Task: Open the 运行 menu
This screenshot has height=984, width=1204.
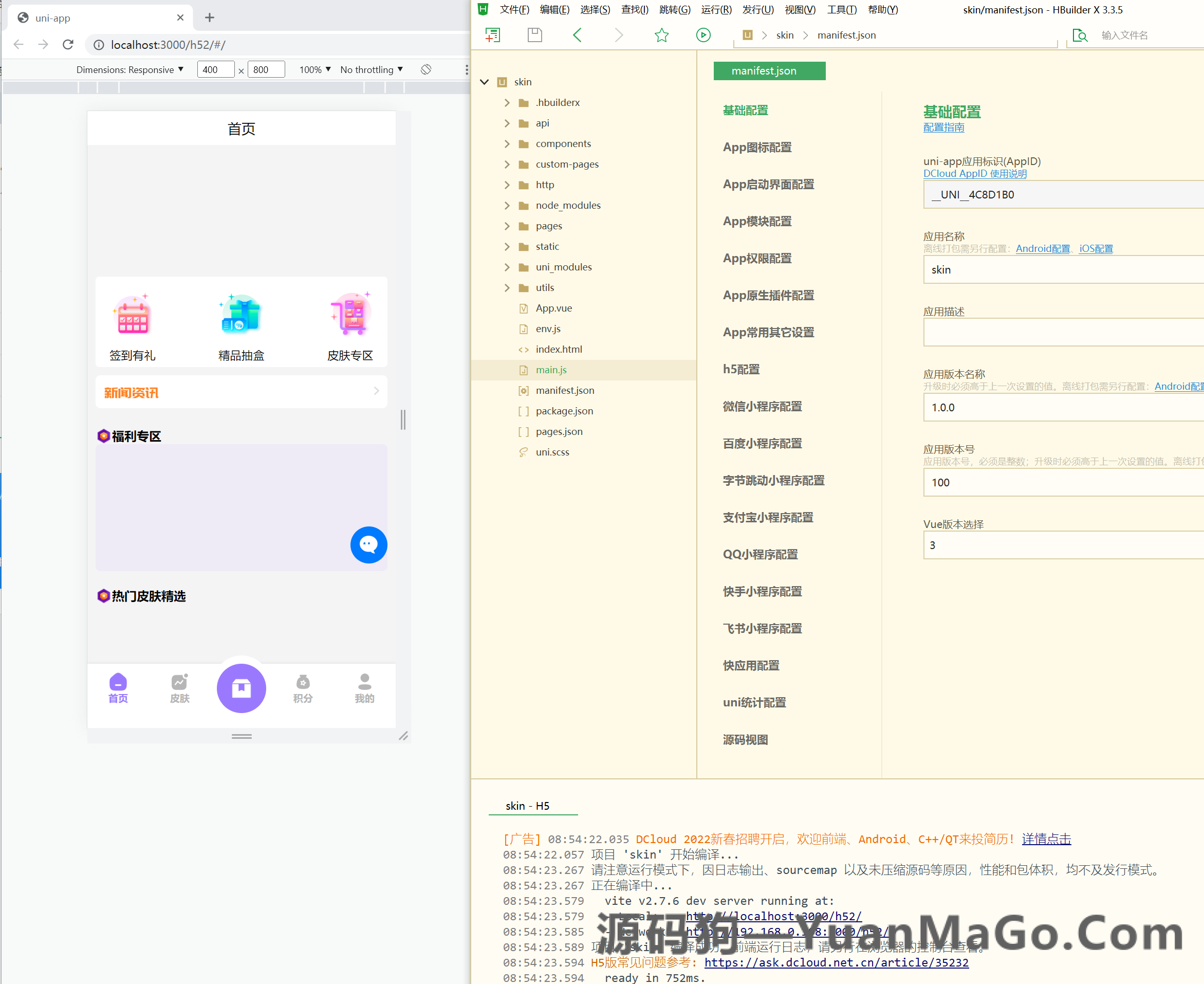Action: pos(716,10)
